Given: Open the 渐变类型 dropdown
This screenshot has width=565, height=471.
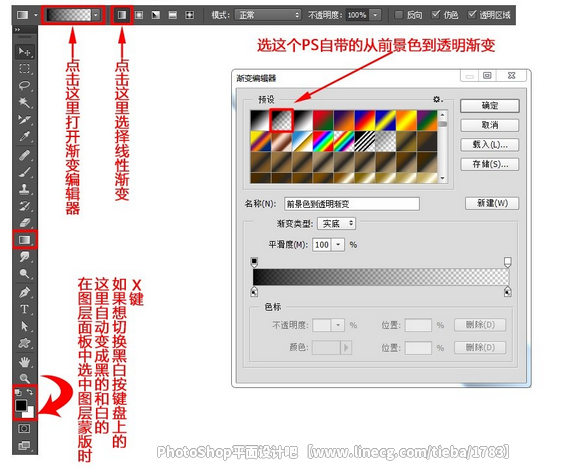Looking at the screenshot, I should pyautogui.click(x=337, y=224).
